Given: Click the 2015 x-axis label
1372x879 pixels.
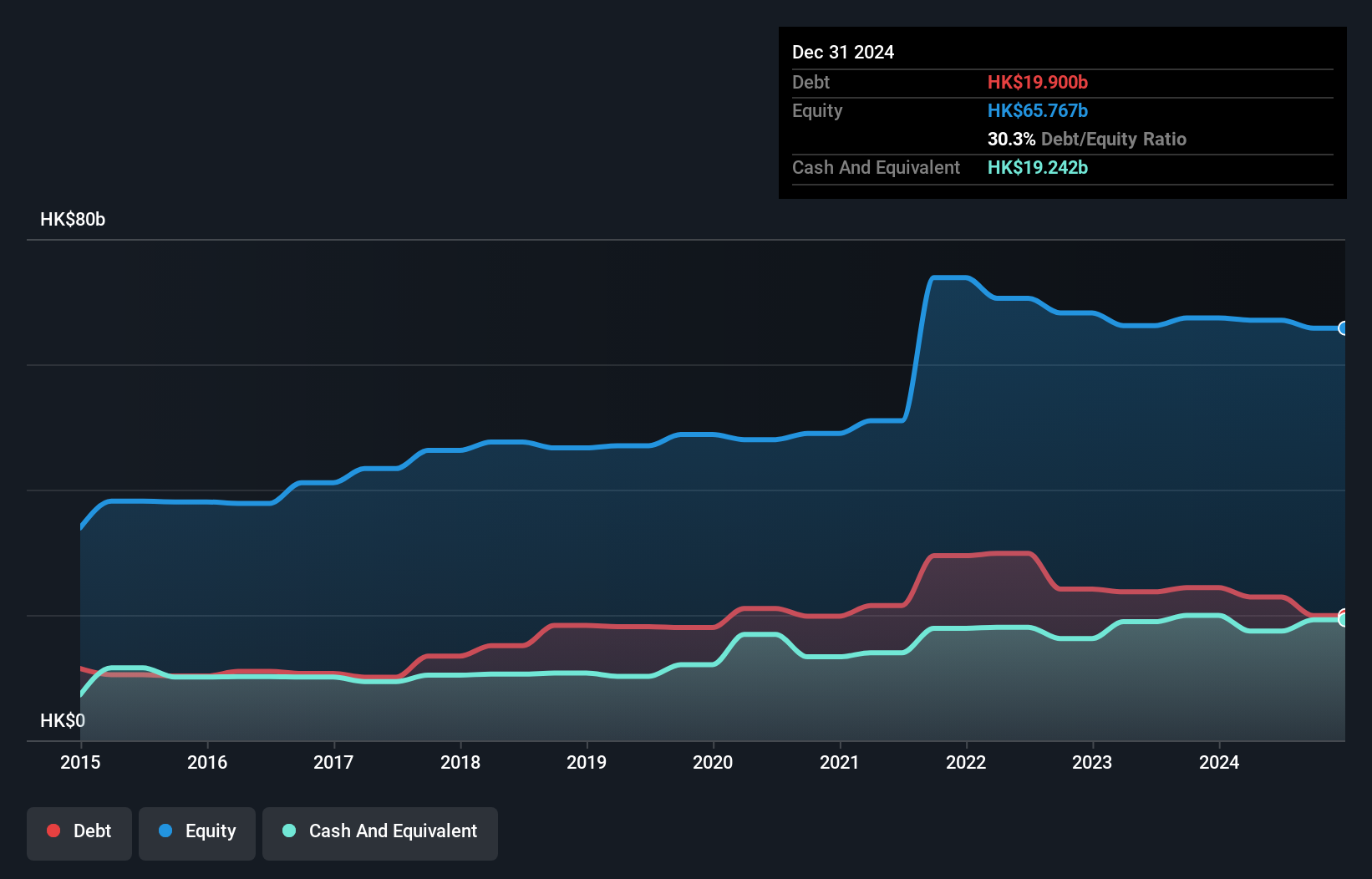Looking at the screenshot, I should click(x=80, y=762).
